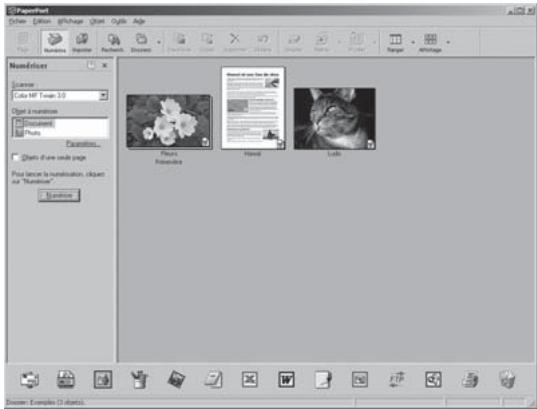Viewport: 537px width, 409px height.
Task: Click the Numériser toolbar icon
Action: 55,42
